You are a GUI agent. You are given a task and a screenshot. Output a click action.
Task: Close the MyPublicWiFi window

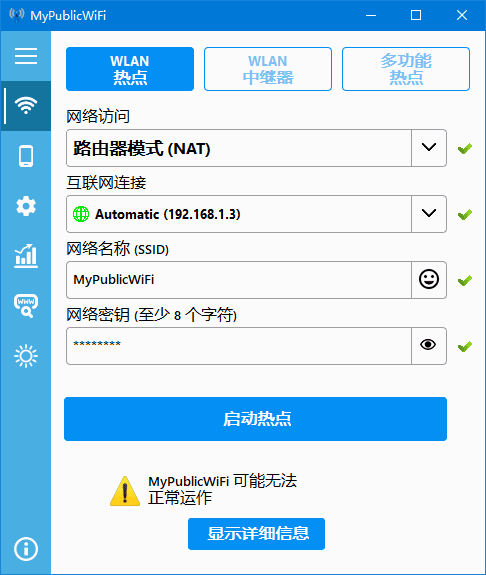point(462,15)
